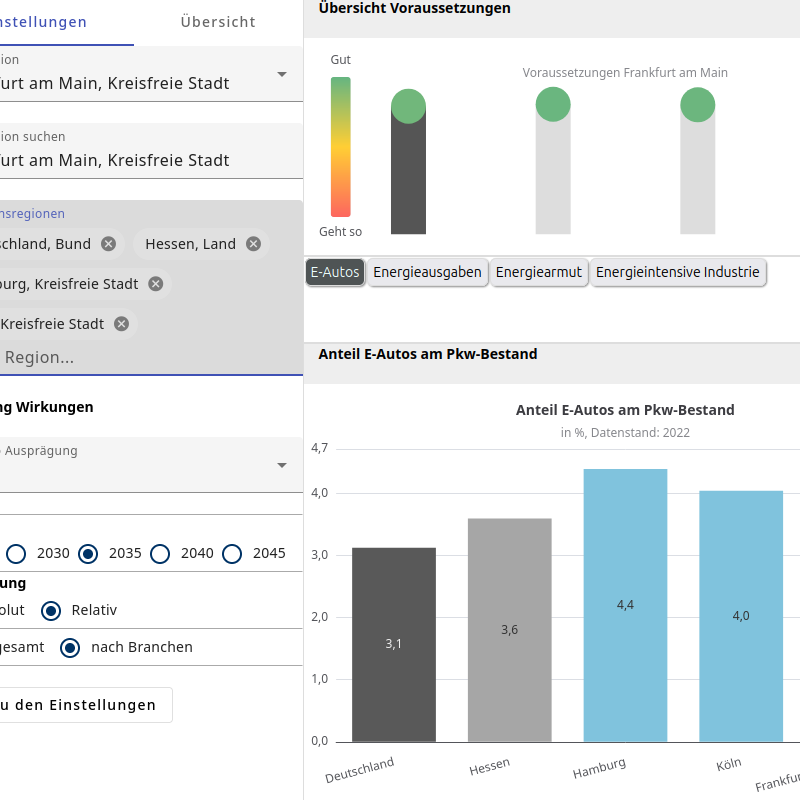Remove the chip below the Hamburg chip
Viewport: 800px width, 800px height.
click(x=121, y=324)
